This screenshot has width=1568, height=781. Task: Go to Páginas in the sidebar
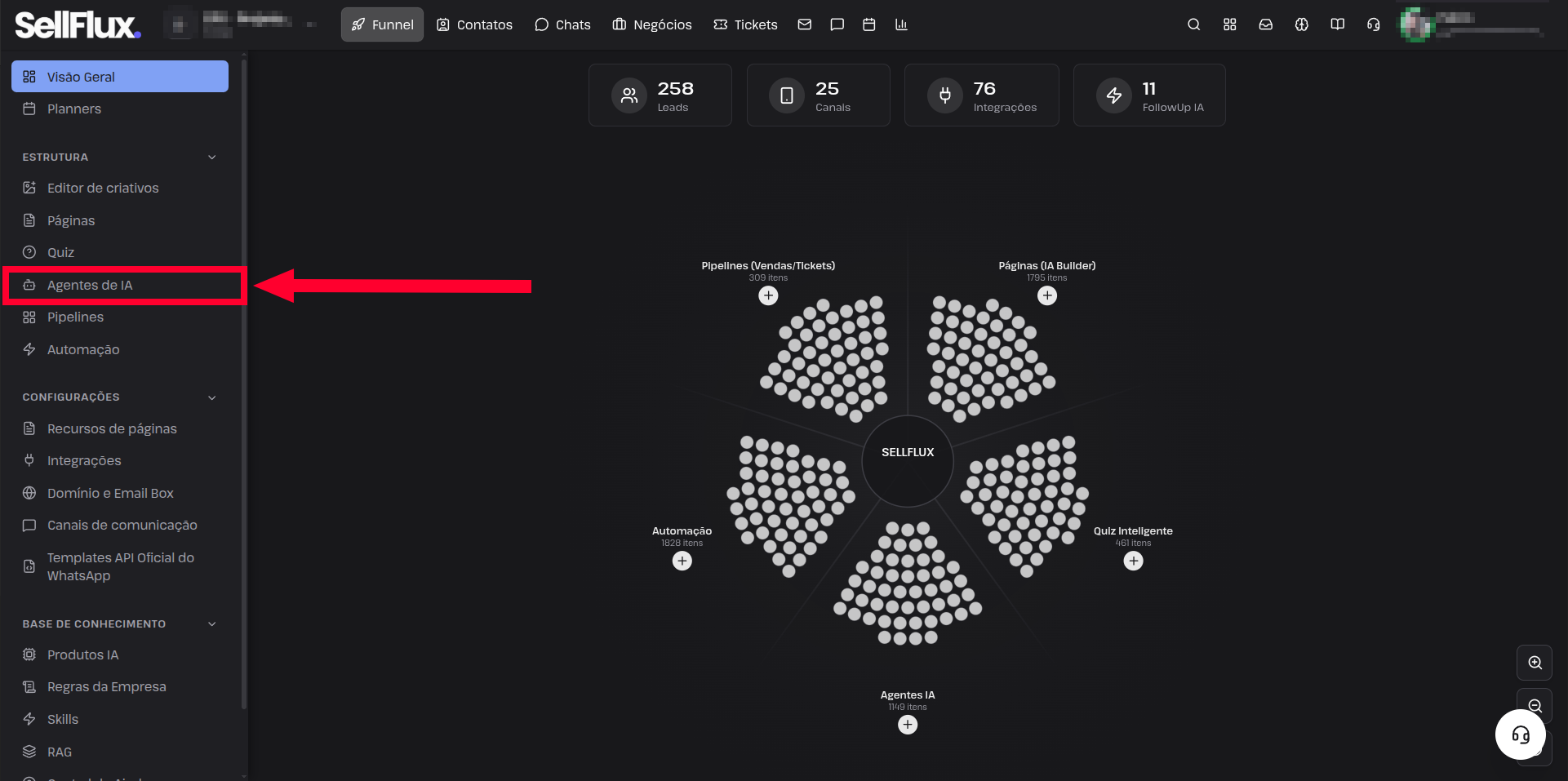click(120, 220)
